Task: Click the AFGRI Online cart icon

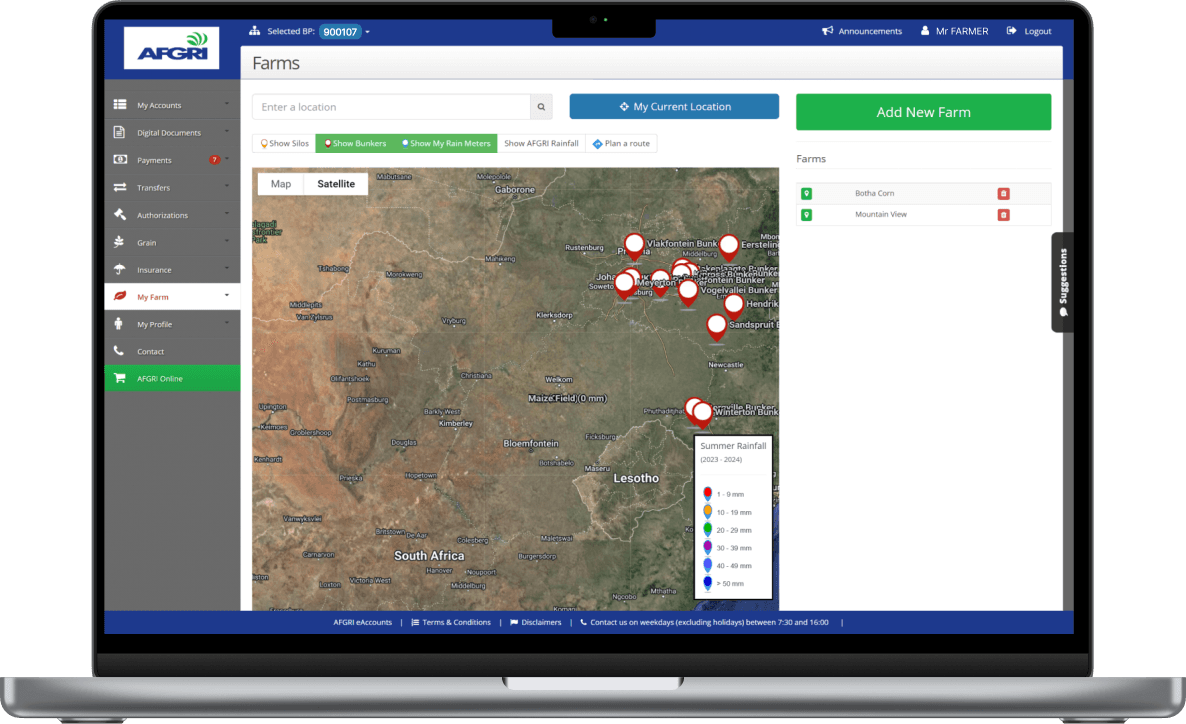Action: pos(120,378)
